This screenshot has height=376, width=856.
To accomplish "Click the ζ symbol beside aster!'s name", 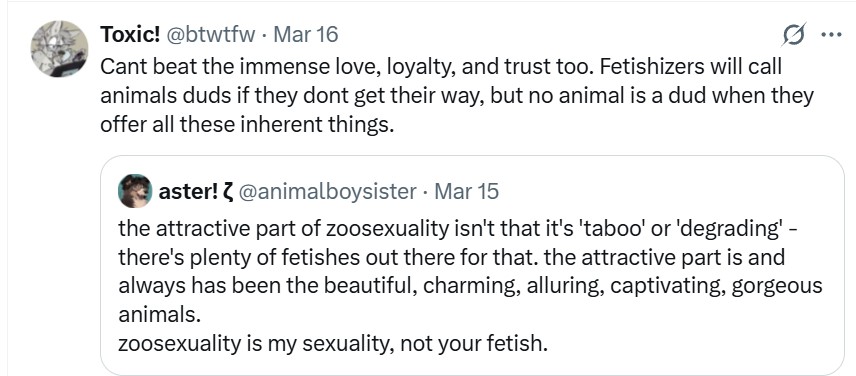I will pos(229,193).
